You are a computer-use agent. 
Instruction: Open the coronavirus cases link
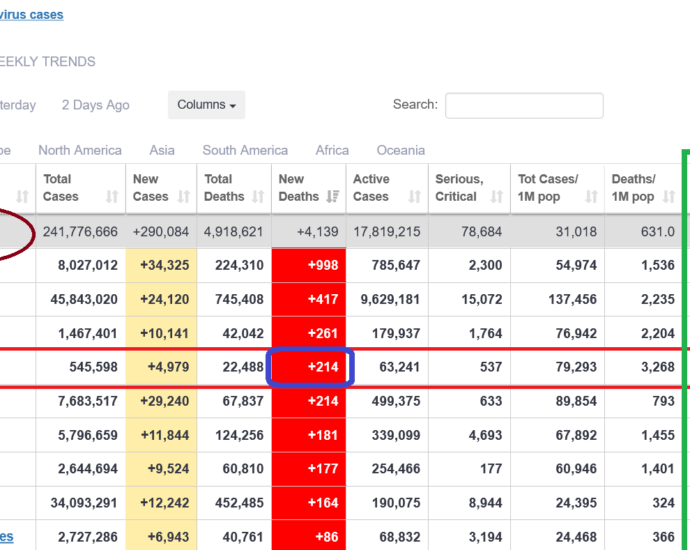click(31, 15)
